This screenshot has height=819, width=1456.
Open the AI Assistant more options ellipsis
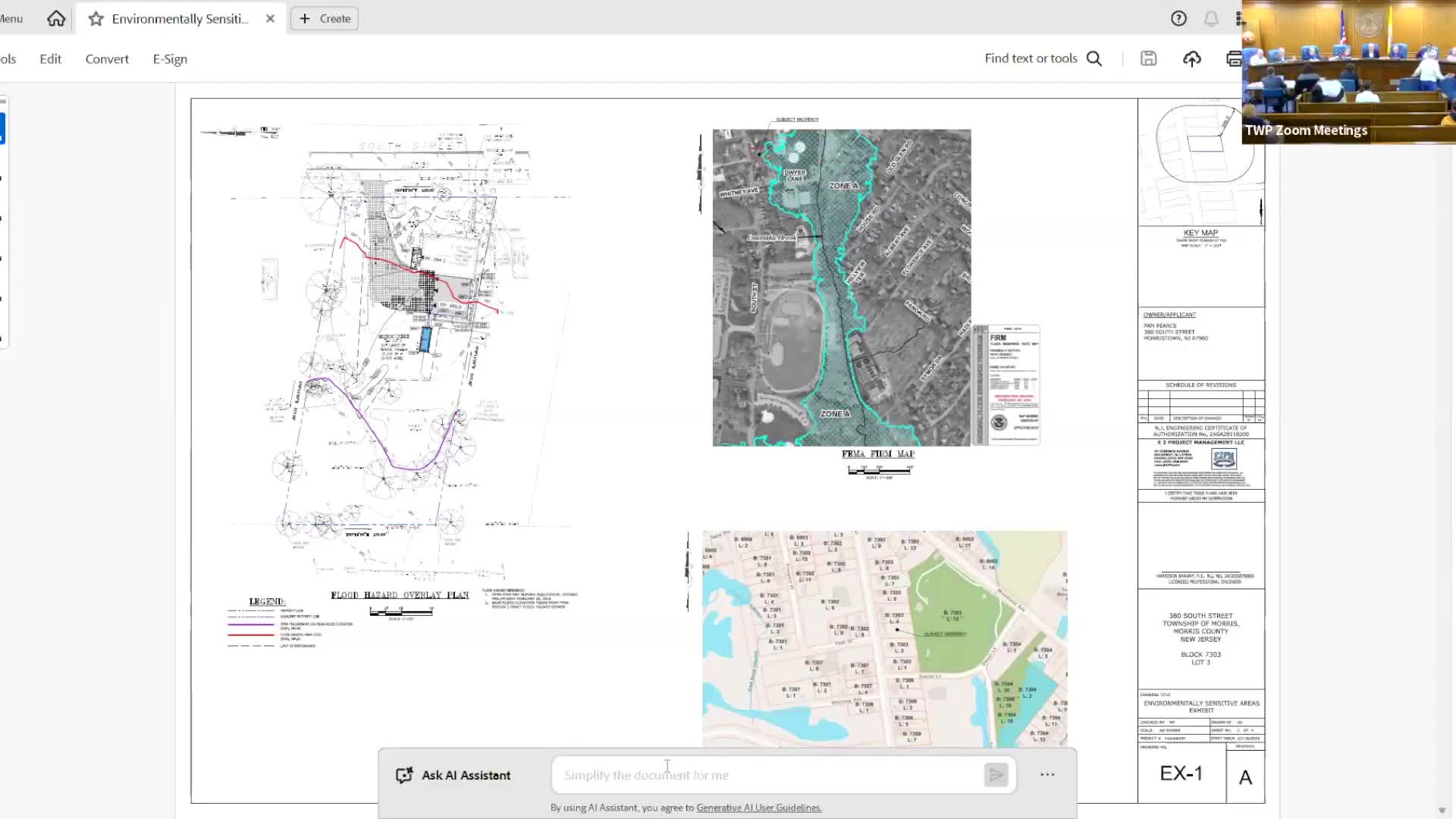pos(1047,774)
